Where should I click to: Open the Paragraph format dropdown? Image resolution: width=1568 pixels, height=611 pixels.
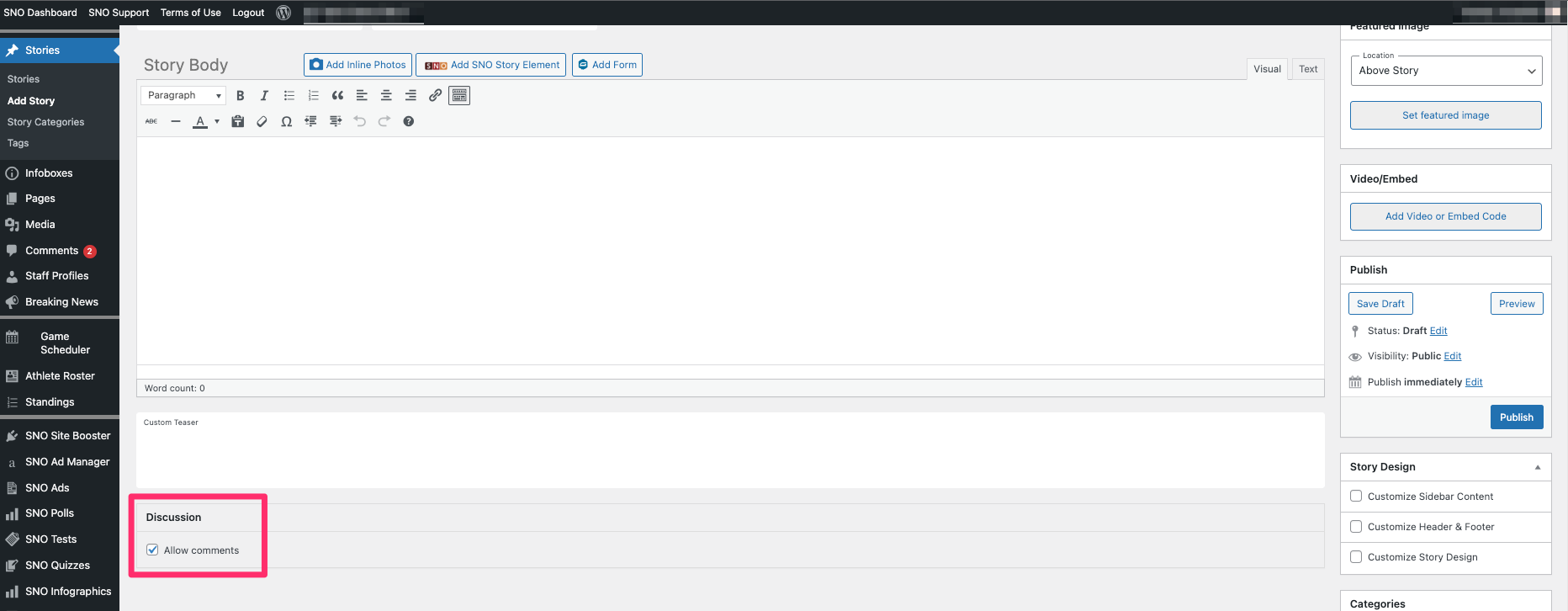pyautogui.click(x=183, y=95)
